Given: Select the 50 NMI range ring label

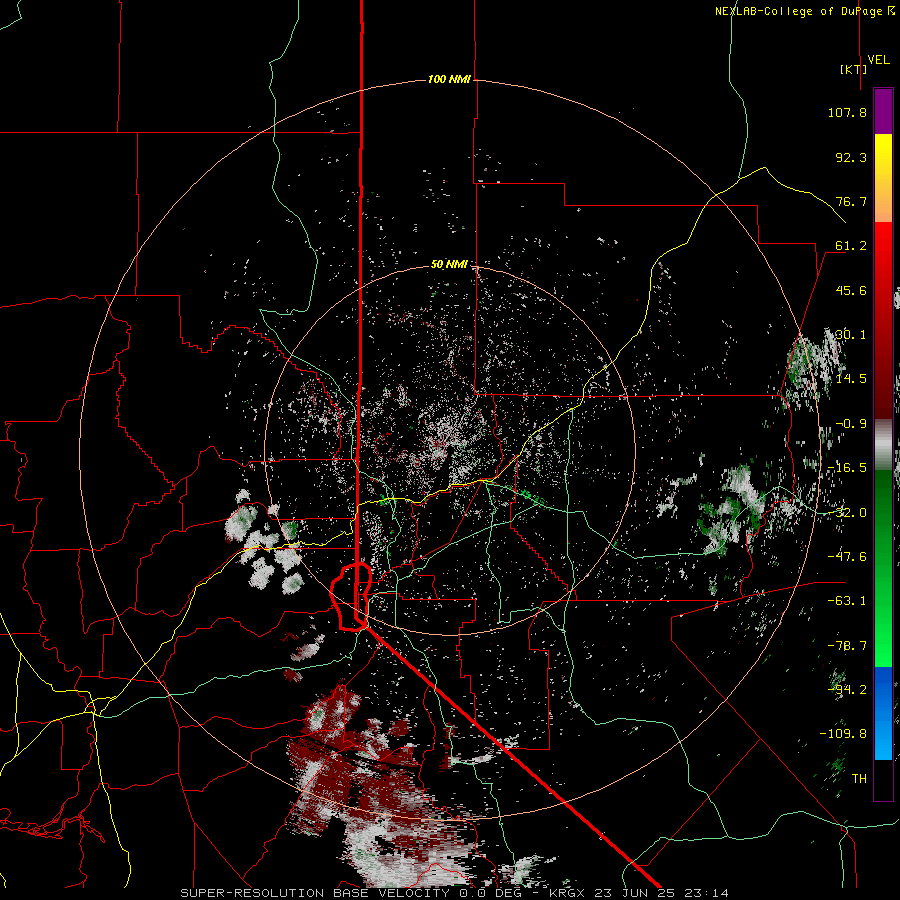Looking at the screenshot, I should click(449, 265).
